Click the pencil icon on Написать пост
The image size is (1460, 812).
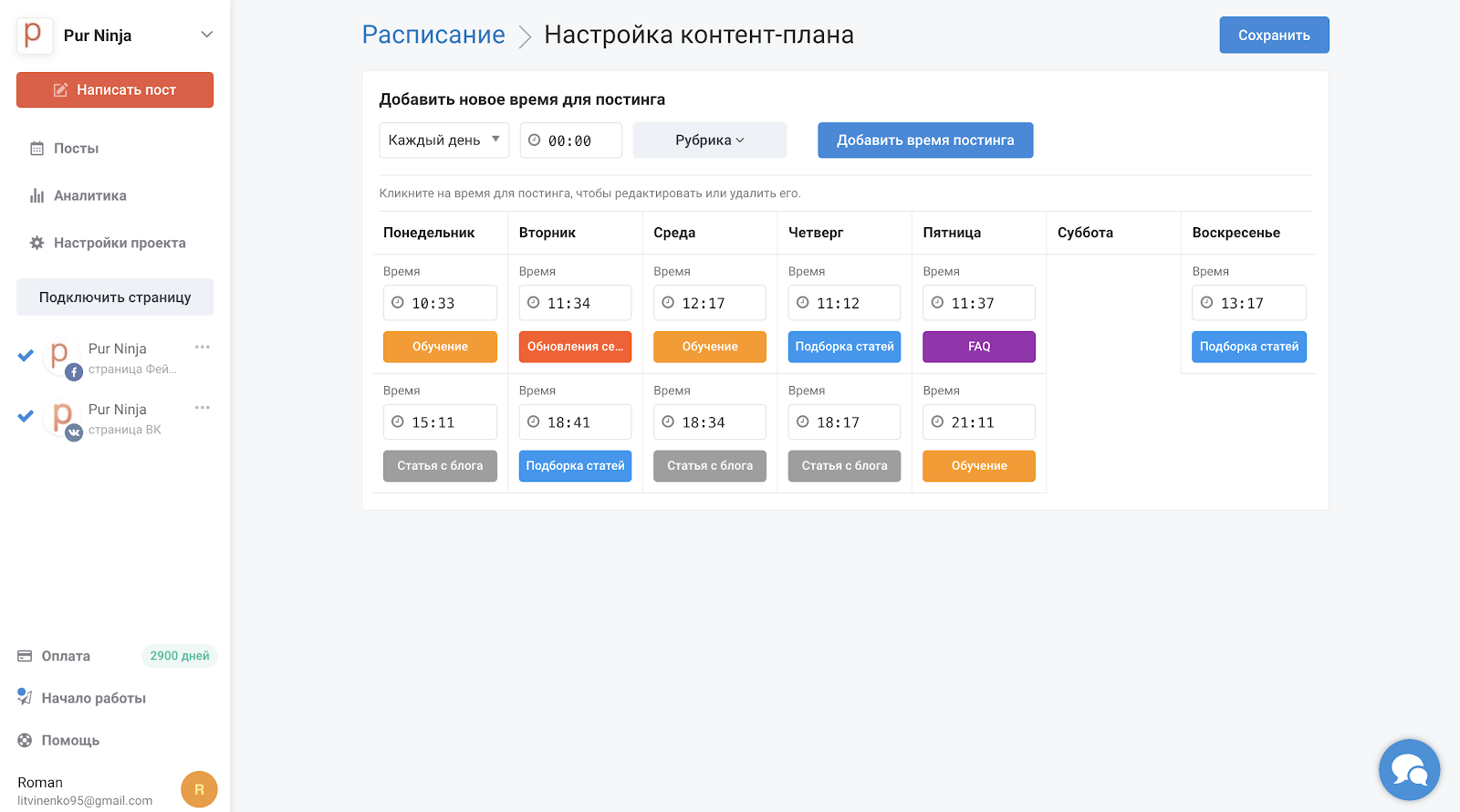(x=61, y=90)
